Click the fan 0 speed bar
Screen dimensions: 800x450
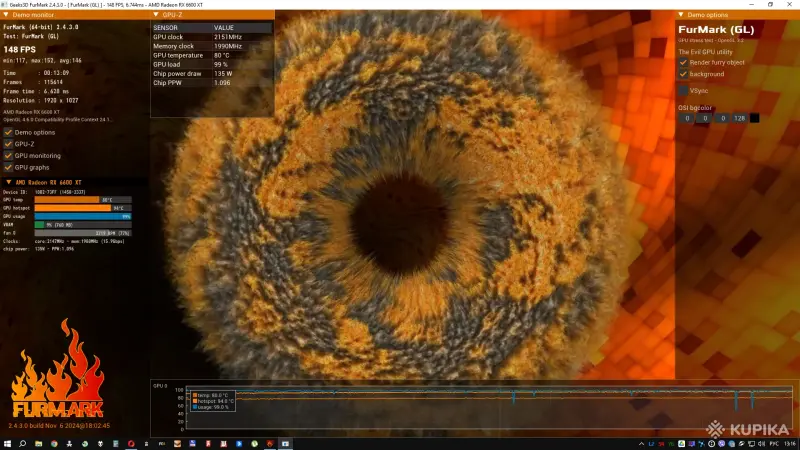(83, 233)
